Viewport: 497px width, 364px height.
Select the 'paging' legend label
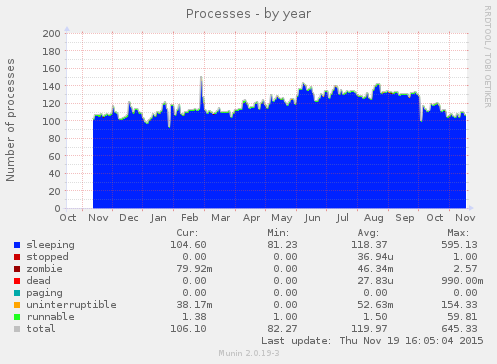[44, 293]
